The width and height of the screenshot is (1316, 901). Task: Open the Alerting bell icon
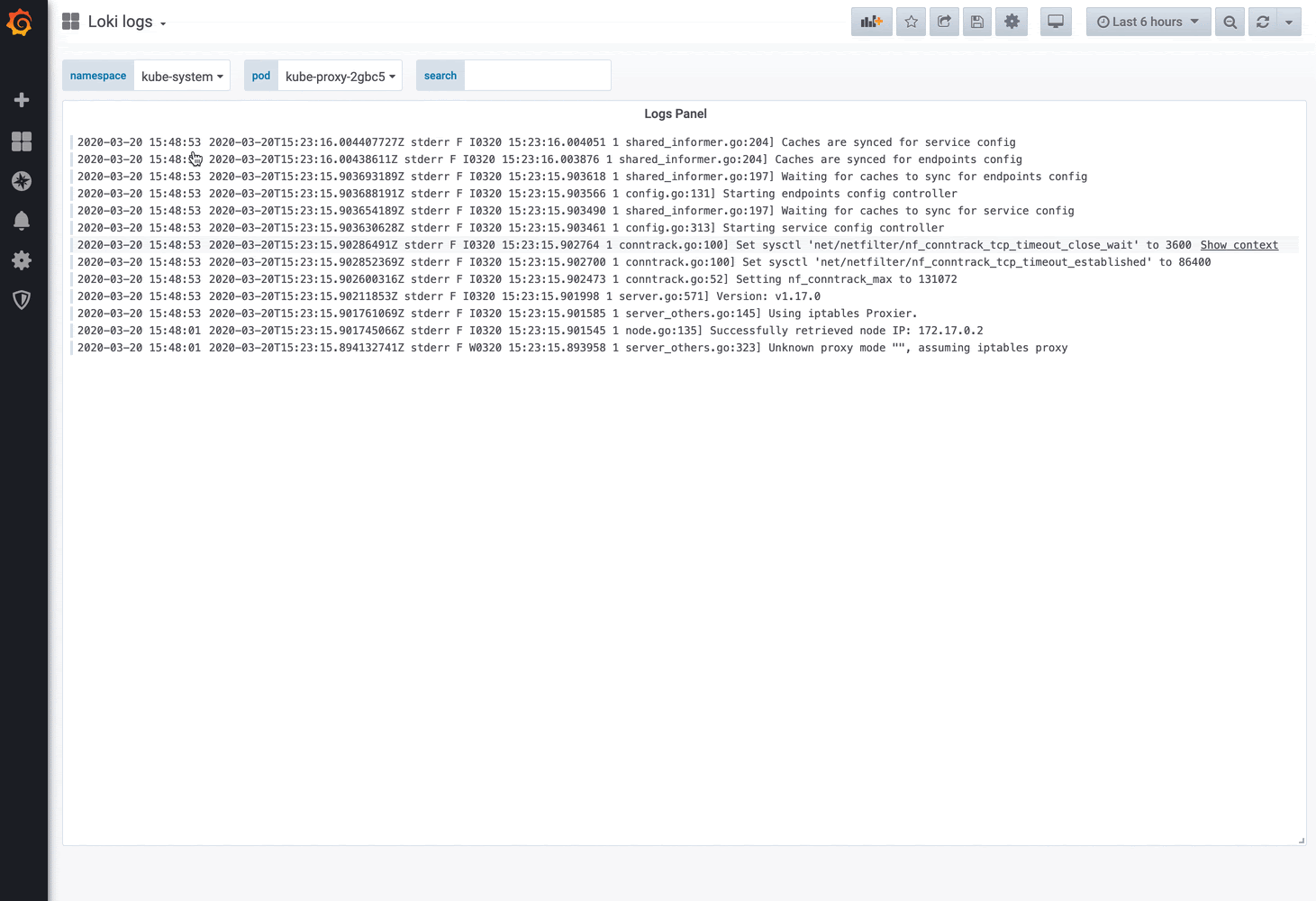pyautogui.click(x=22, y=221)
